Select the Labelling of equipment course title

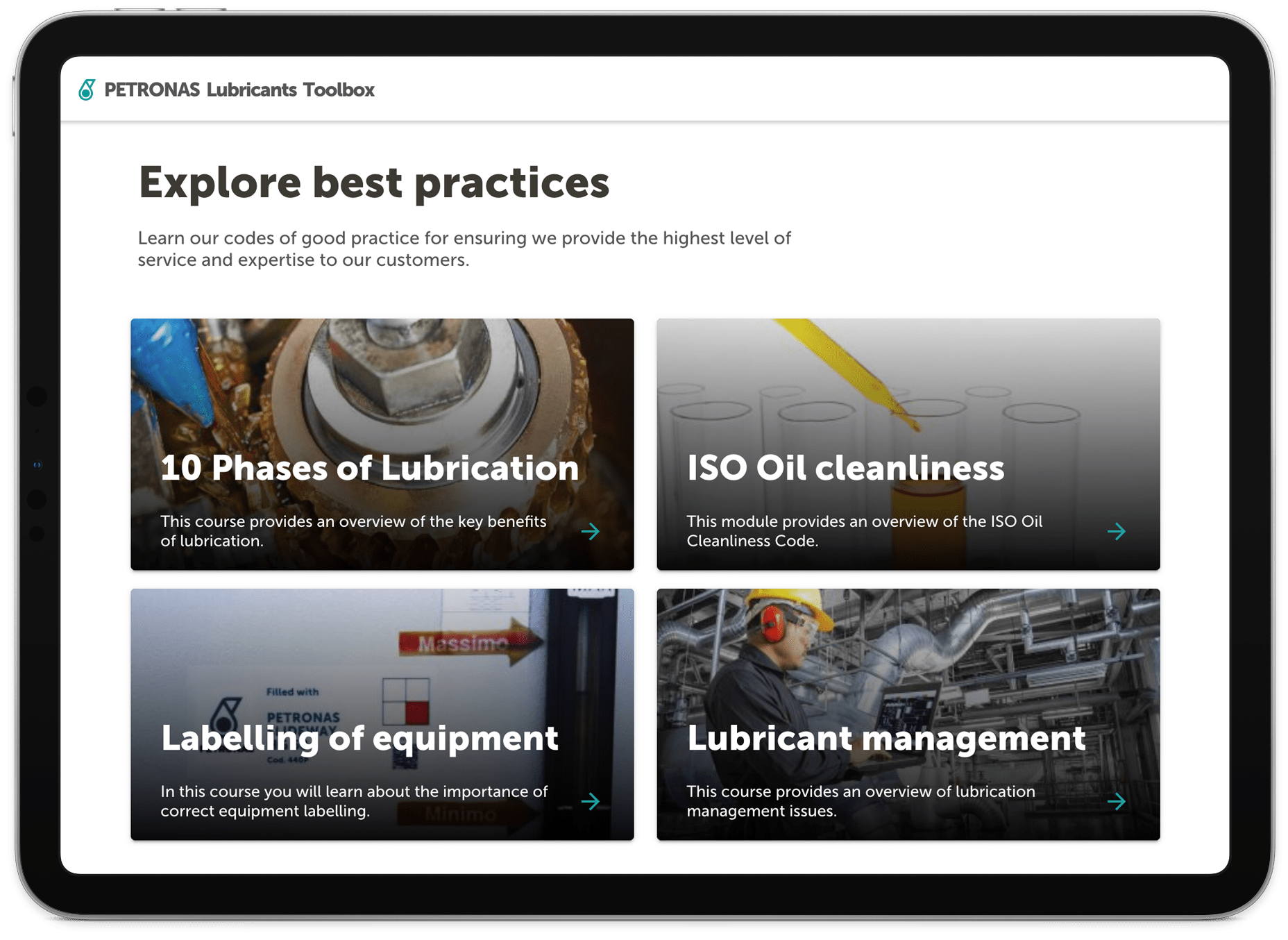coord(359,737)
